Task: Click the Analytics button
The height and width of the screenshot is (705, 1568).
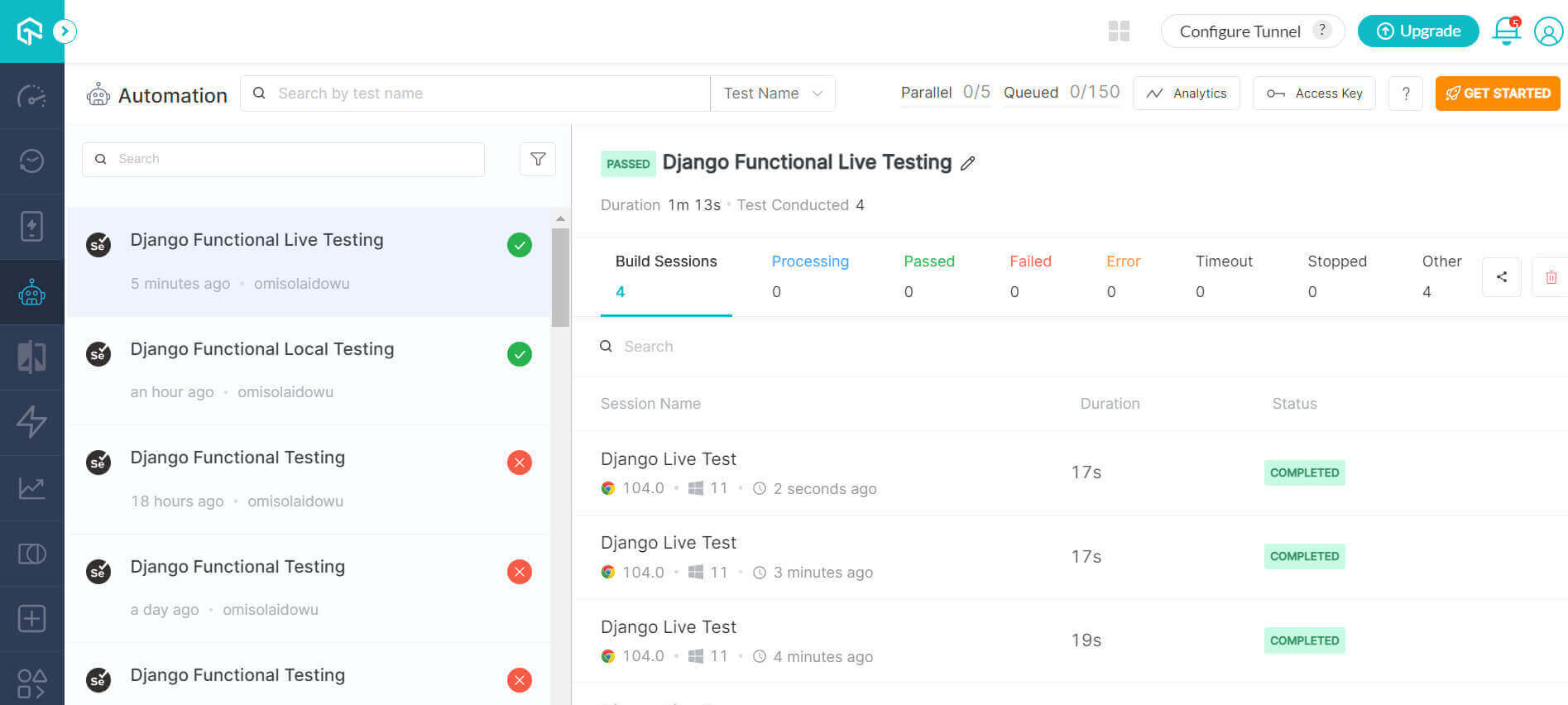Action: pos(1186,94)
